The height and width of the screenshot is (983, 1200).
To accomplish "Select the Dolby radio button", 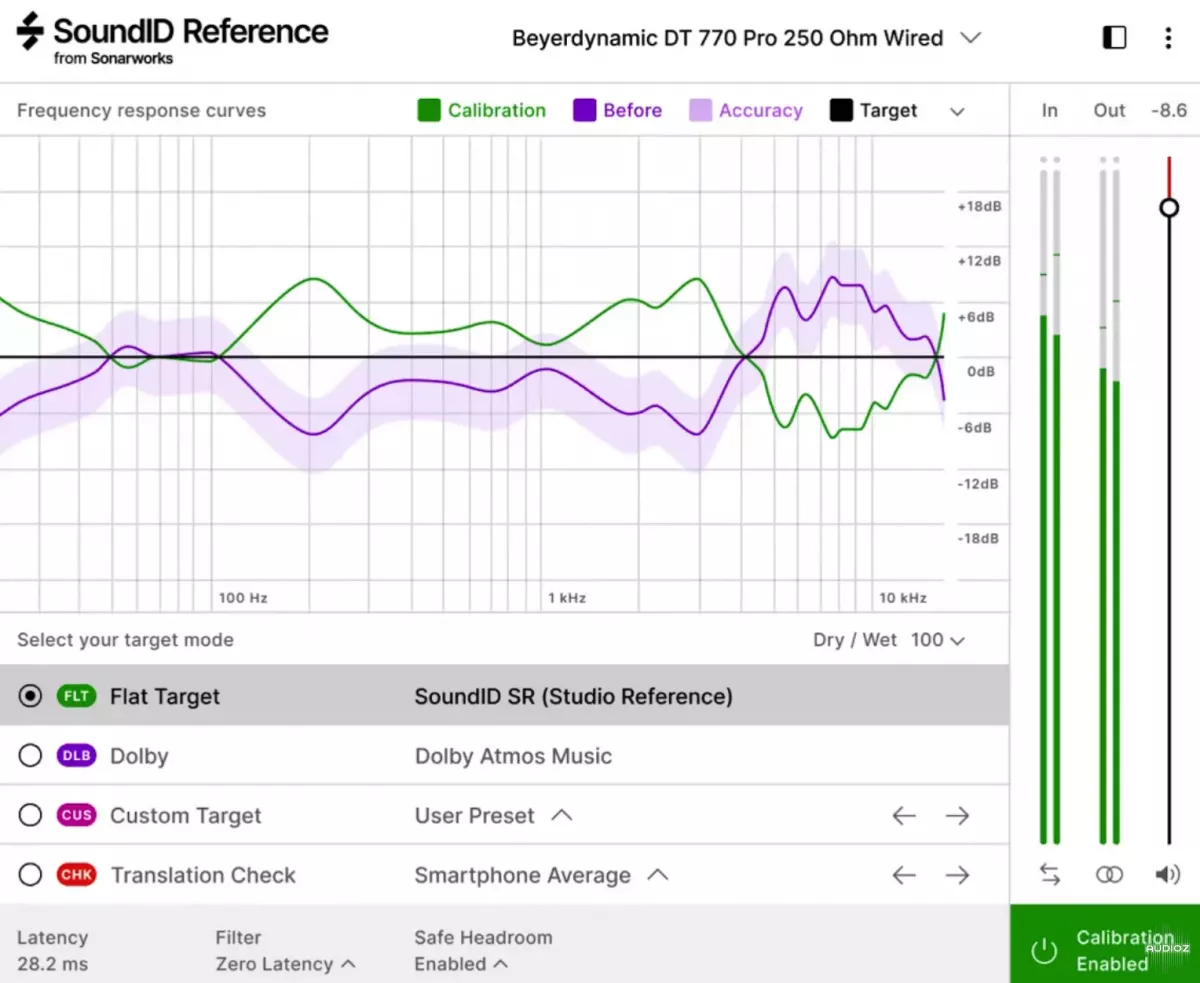I will [31, 756].
